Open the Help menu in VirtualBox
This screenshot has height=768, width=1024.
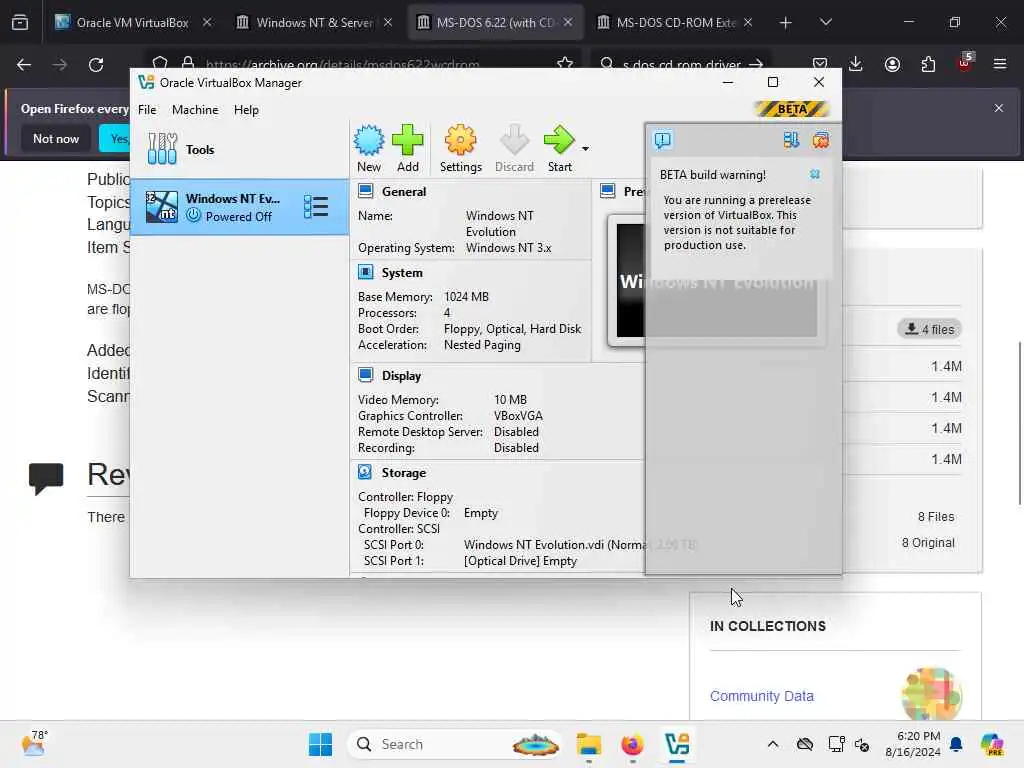246,110
